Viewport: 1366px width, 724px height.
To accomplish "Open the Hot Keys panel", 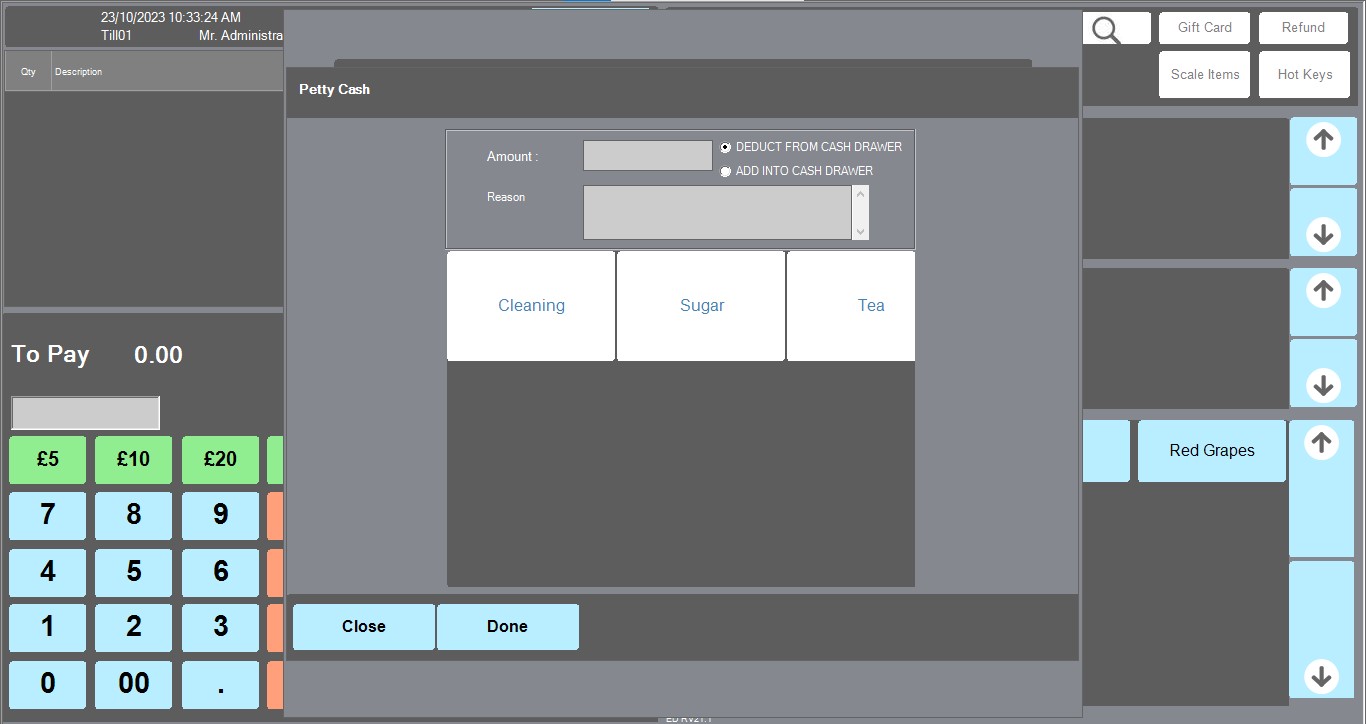I will tap(1304, 75).
